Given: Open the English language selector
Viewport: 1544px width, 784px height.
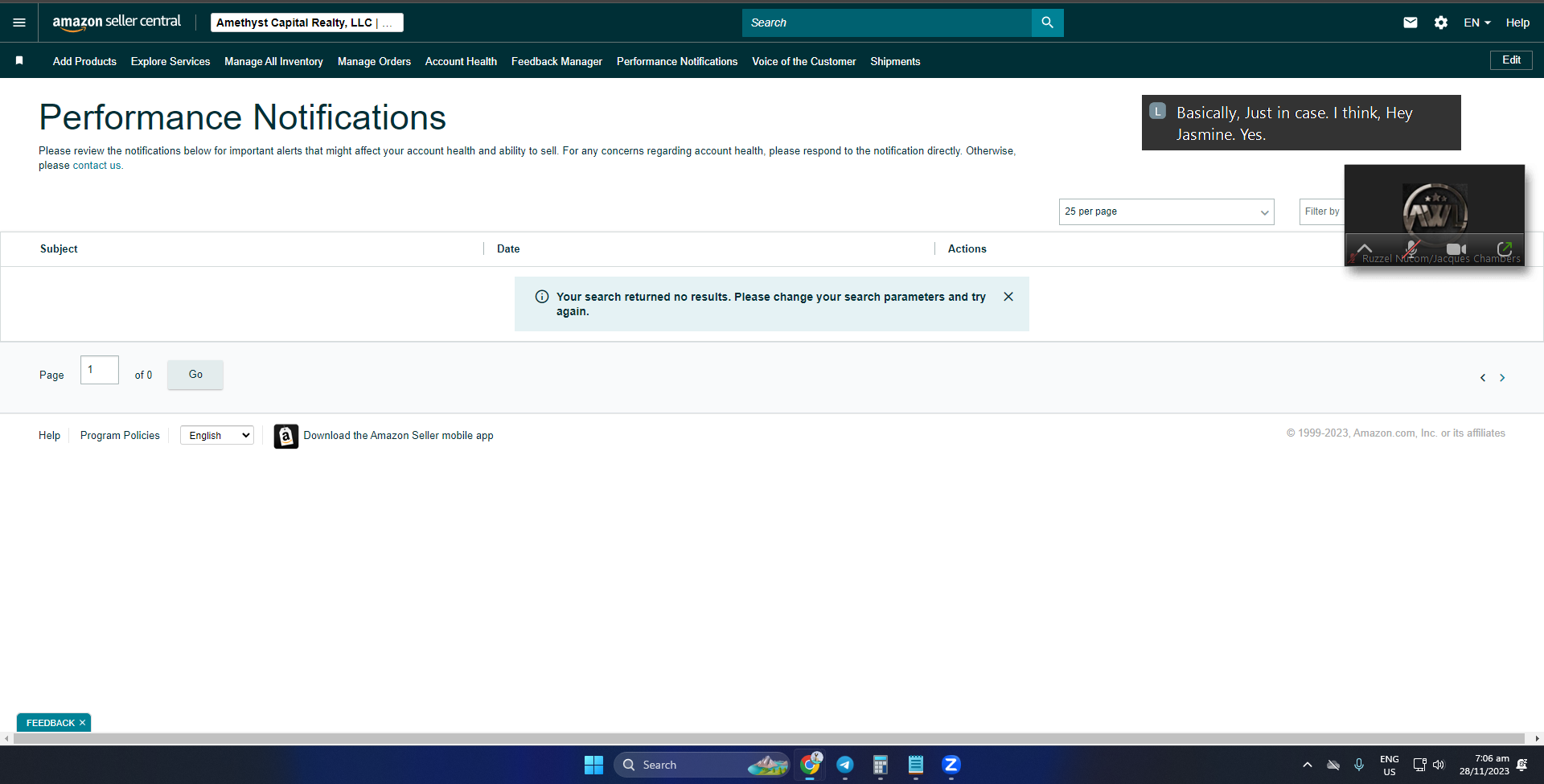Looking at the screenshot, I should (x=217, y=435).
